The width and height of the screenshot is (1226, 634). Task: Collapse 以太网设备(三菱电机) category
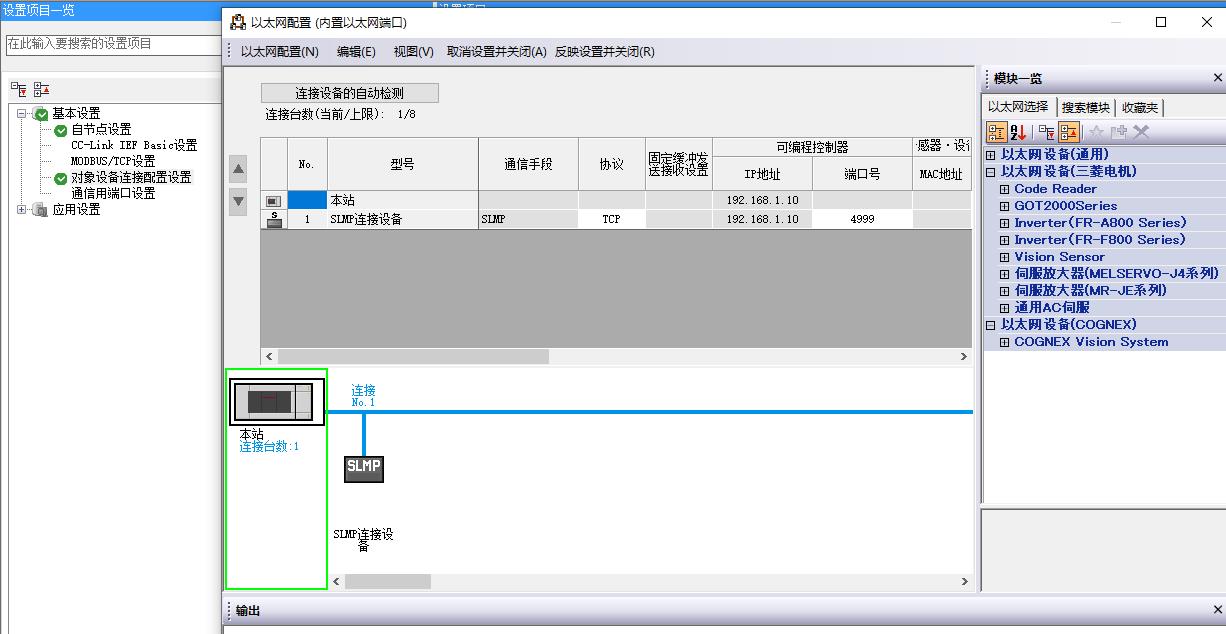pos(991,172)
